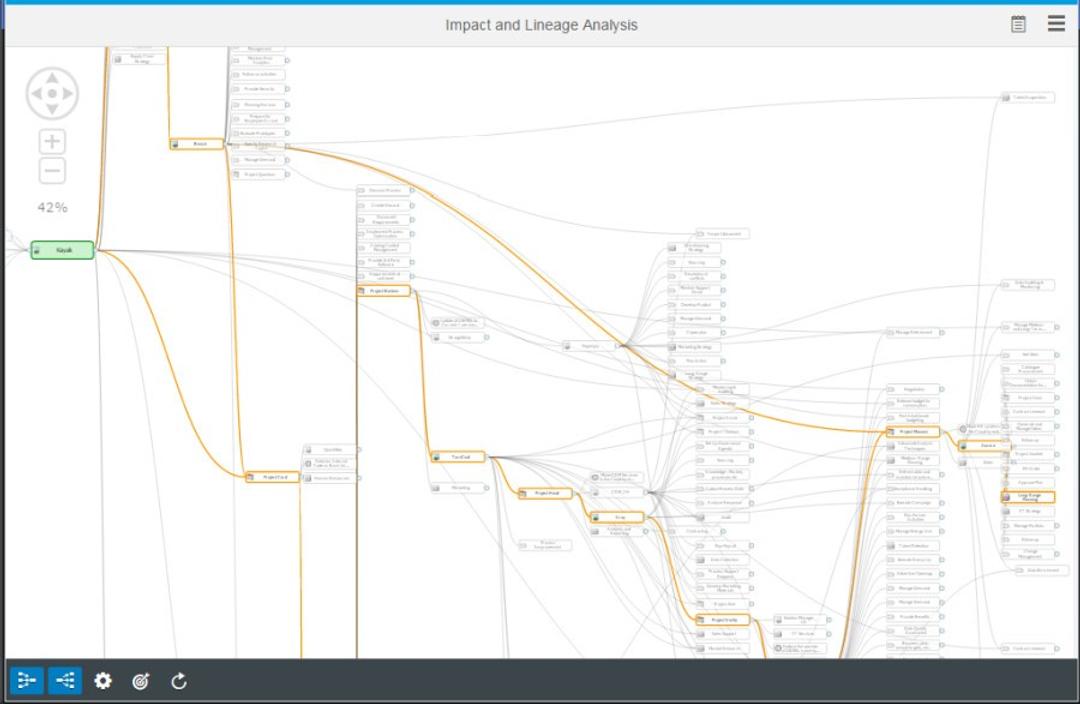Refresh the lineage diagram with the circular arrow
1080x704 pixels.
pyautogui.click(x=178, y=681)
